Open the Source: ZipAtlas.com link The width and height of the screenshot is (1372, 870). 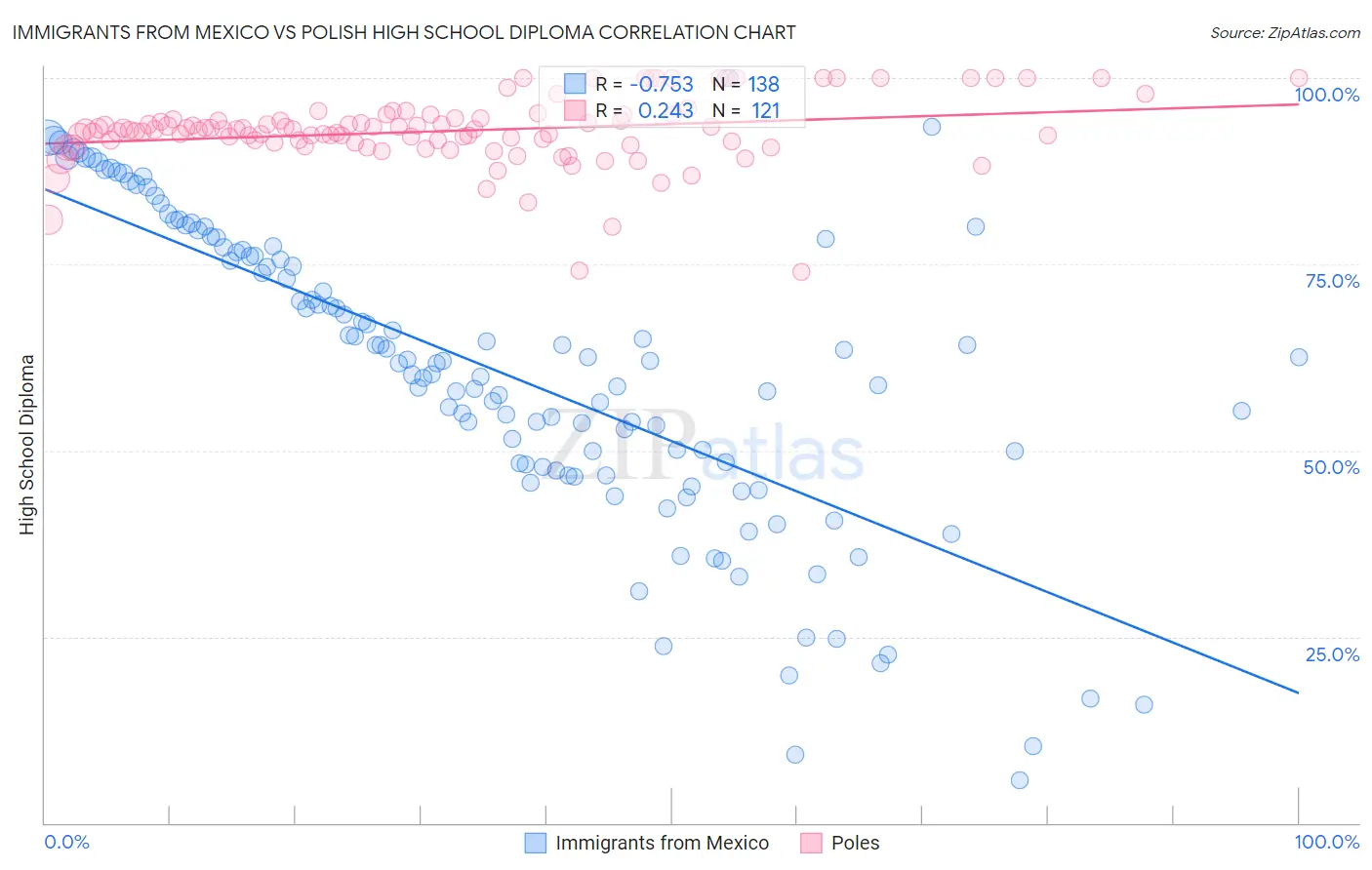[1284, 33]
